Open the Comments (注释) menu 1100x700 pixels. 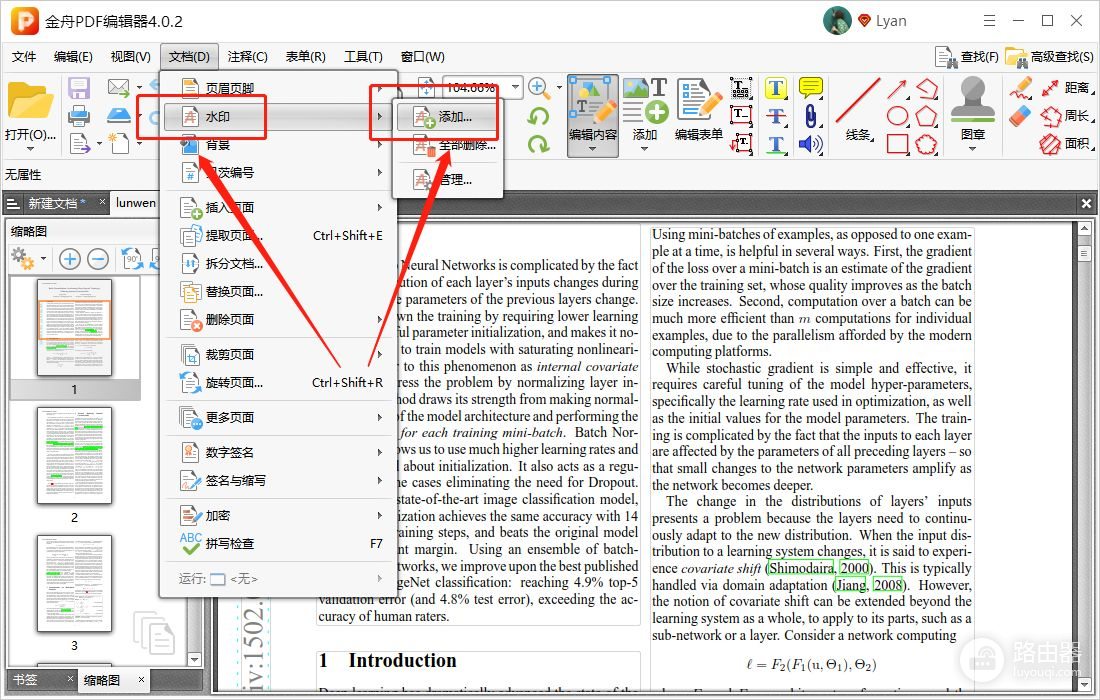click(x=247, y=57)
